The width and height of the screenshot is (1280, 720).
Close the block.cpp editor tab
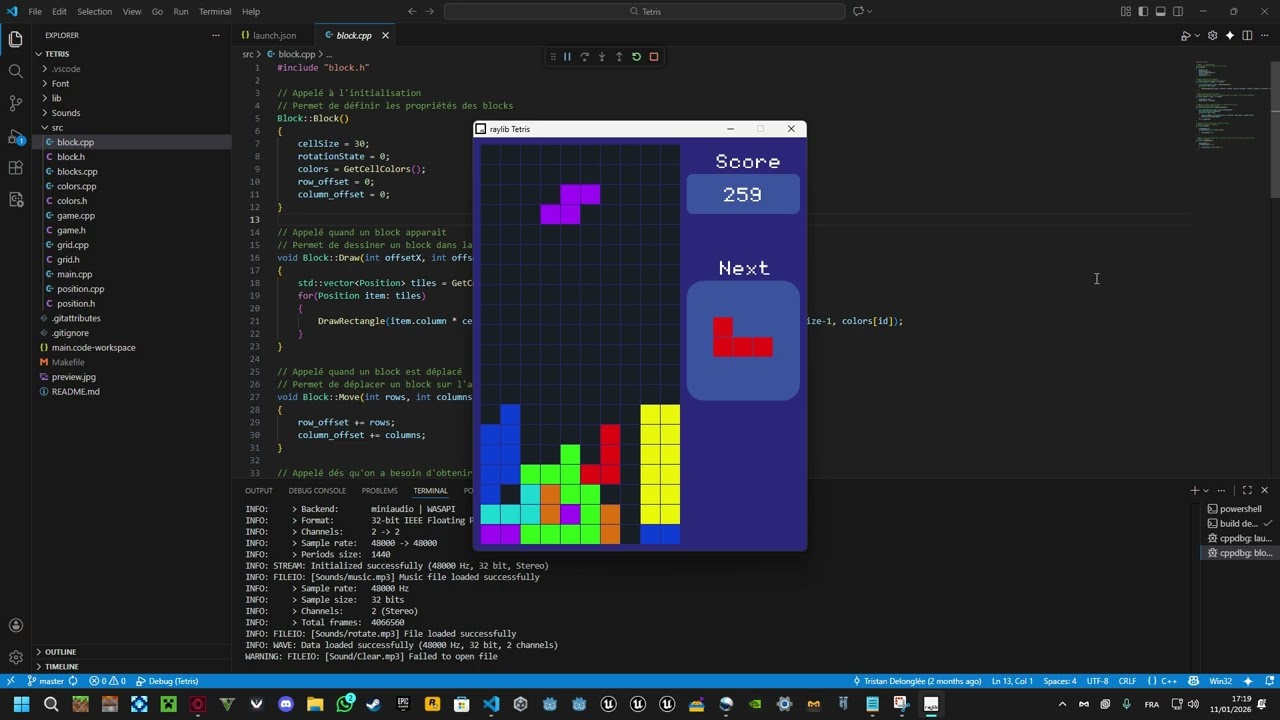[385, 36]
